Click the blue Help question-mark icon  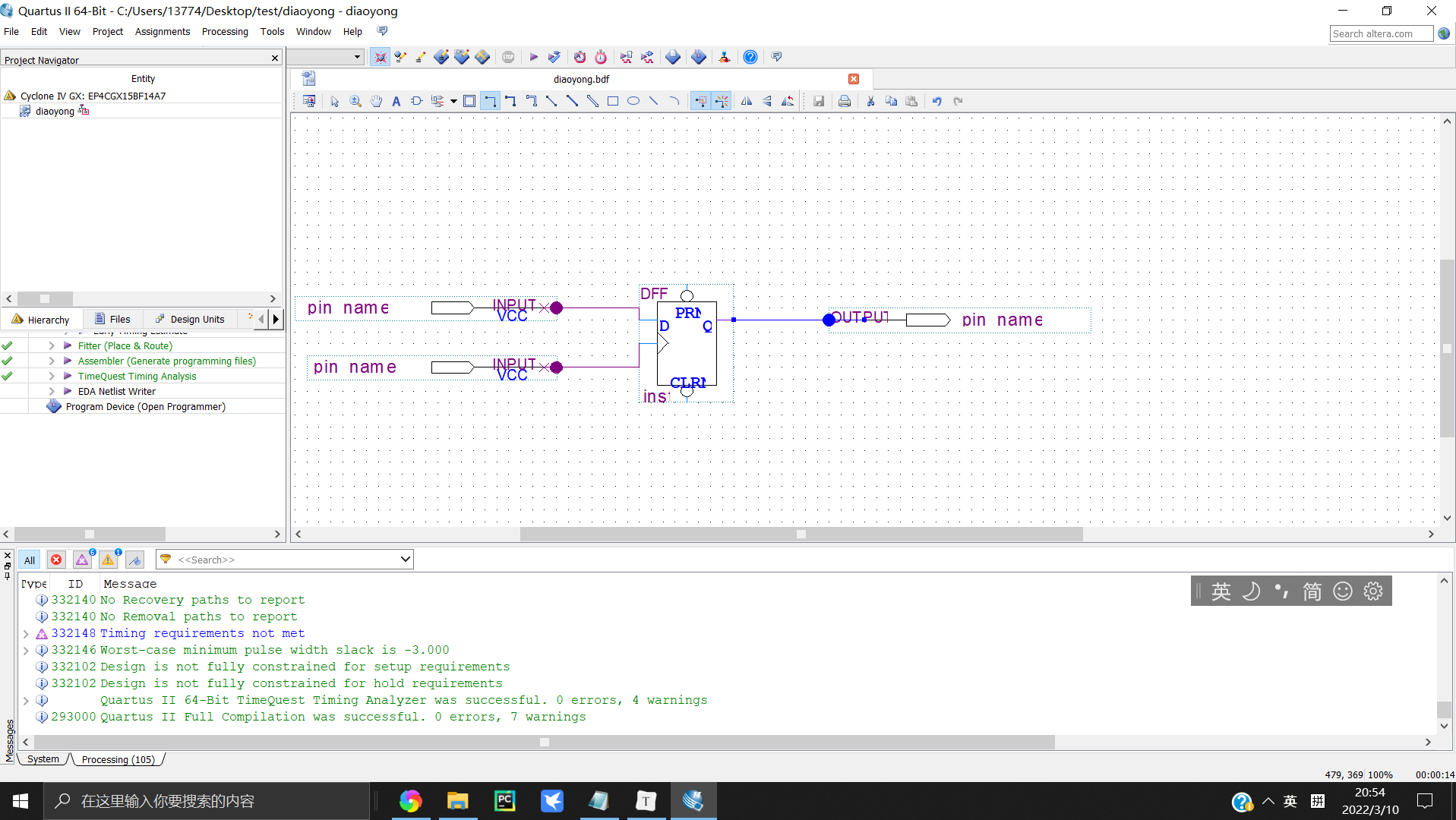pos(750,57)
